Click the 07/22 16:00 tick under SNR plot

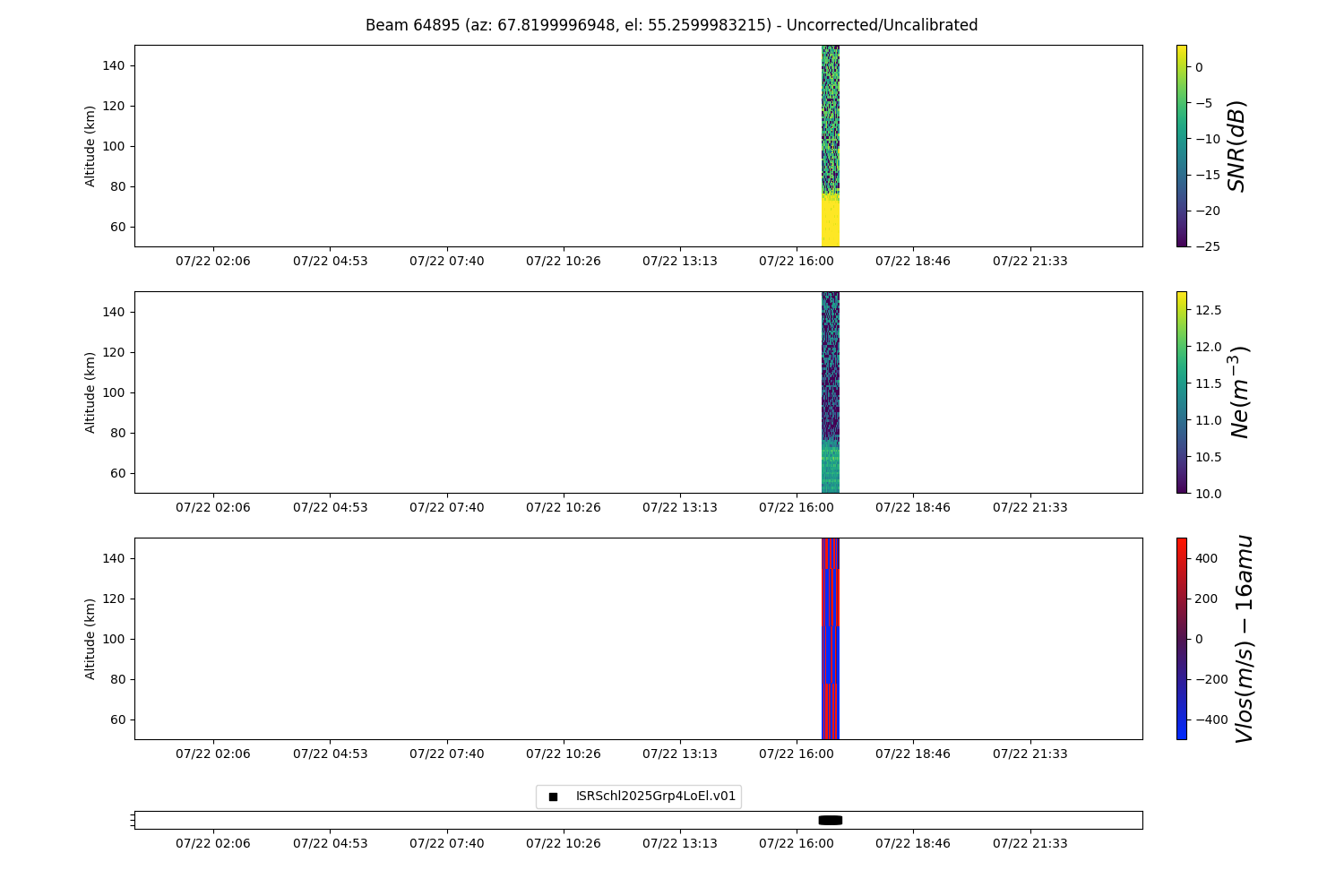click(797, 261)
